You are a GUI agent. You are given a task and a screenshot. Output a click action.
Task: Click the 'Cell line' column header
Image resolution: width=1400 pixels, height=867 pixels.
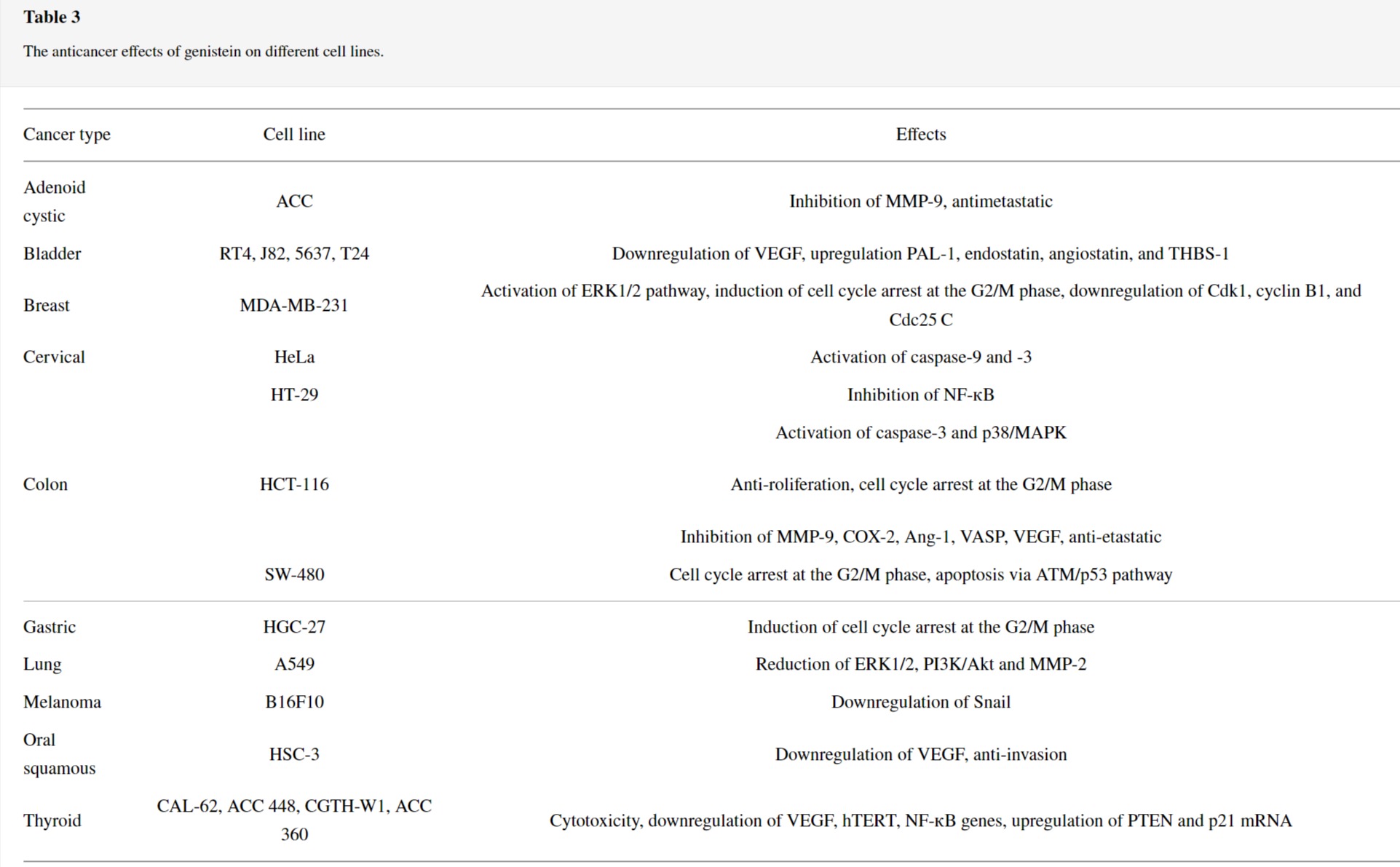(294, 135)
